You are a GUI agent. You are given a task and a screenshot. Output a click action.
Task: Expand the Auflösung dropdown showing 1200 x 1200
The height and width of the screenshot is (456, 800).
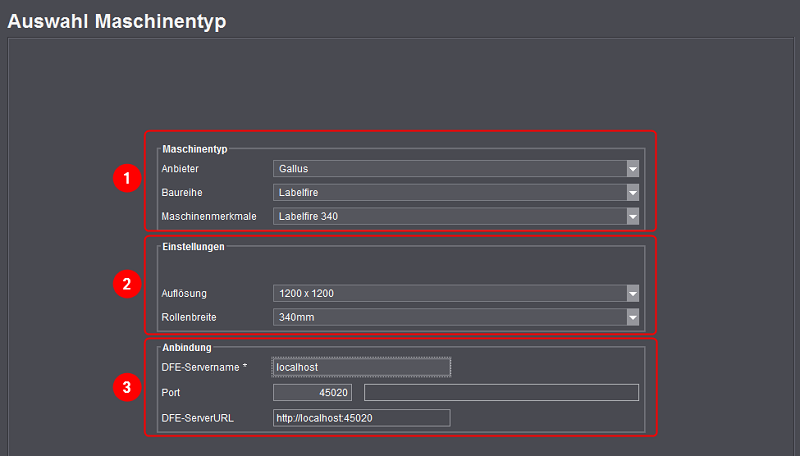tap(456, 293)
